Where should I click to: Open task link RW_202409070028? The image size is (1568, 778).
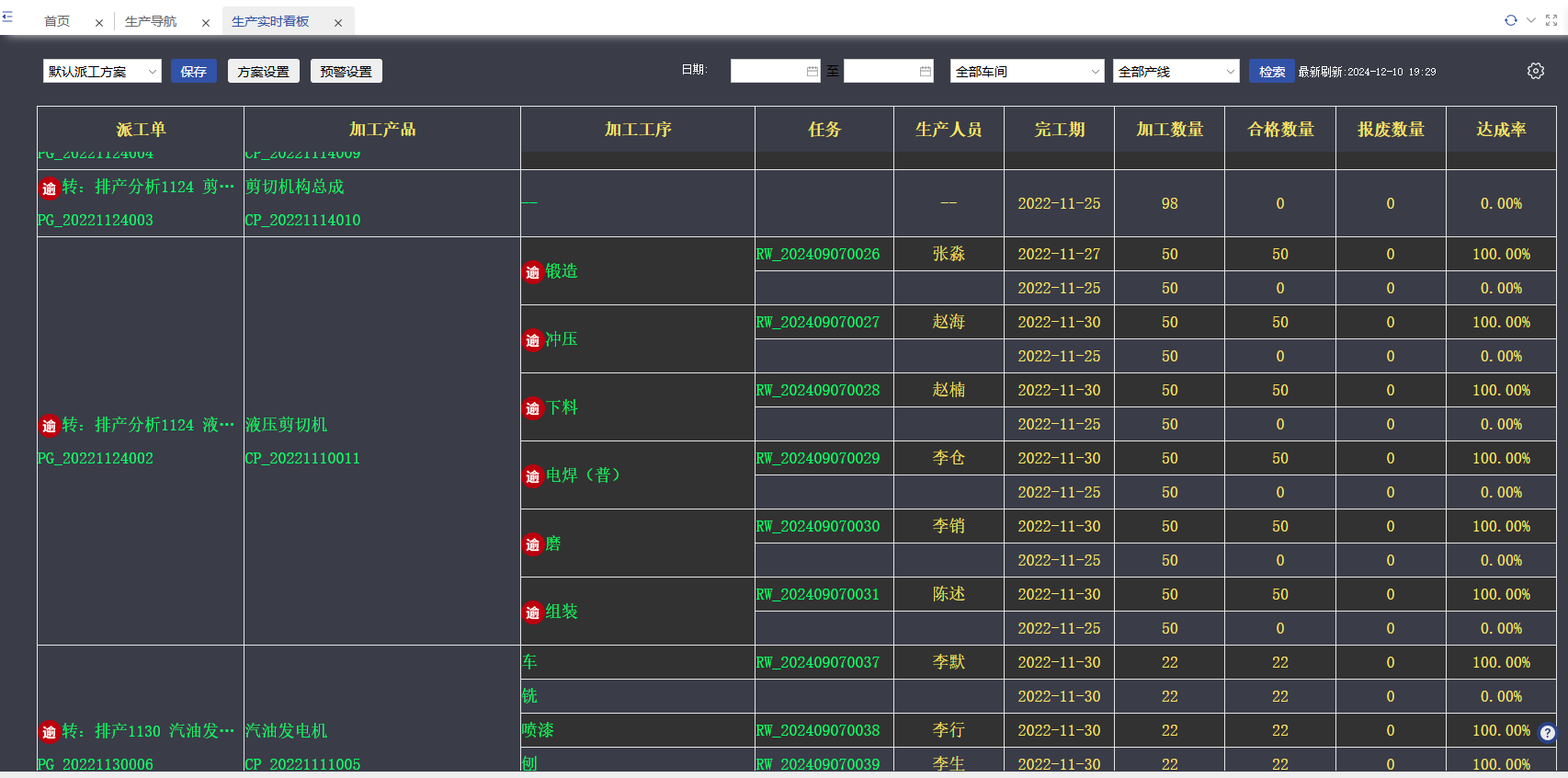tap(818, 390)
